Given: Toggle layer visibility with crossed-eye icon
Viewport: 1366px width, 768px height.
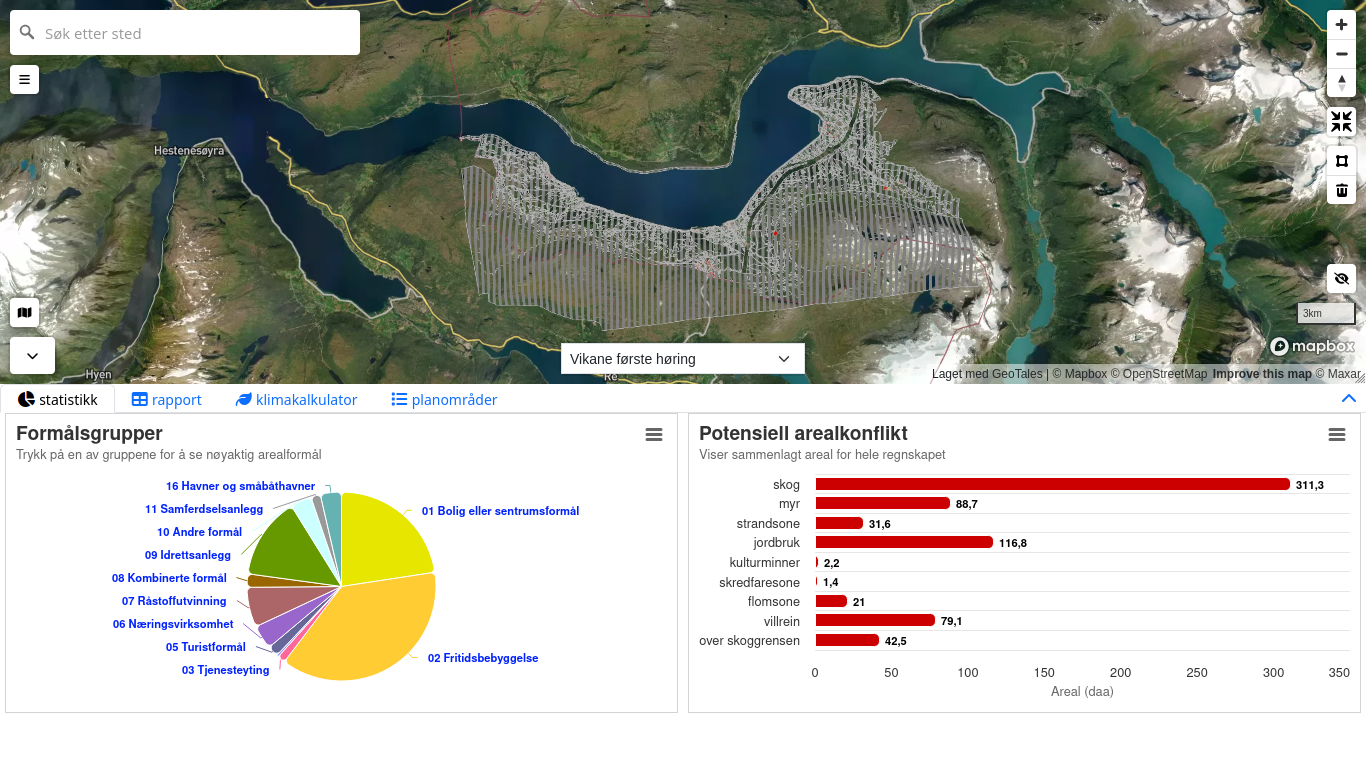Looking at the screenshot, I should (1341, 279).
